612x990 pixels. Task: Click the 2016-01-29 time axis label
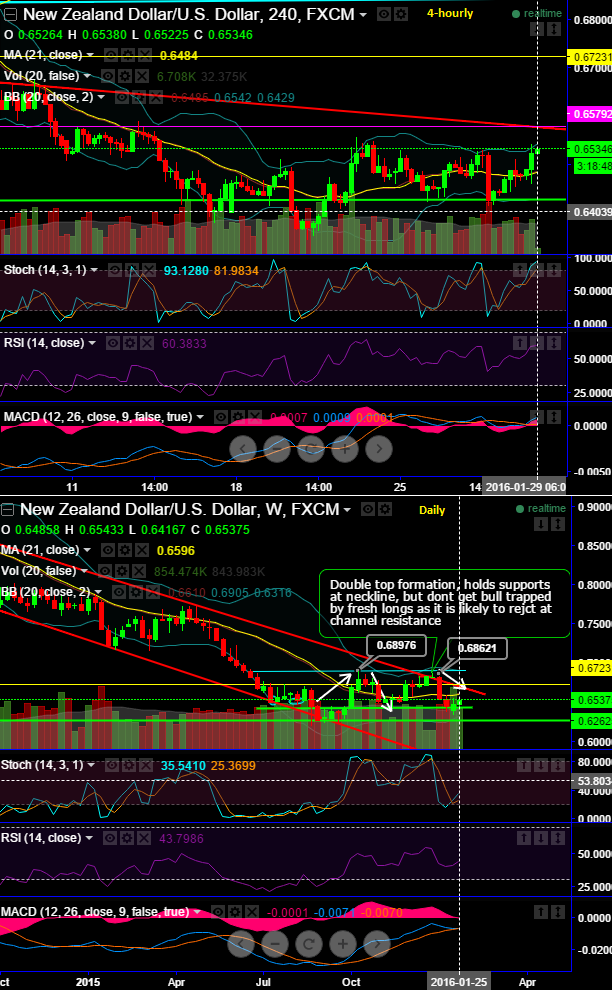(524, 487)
